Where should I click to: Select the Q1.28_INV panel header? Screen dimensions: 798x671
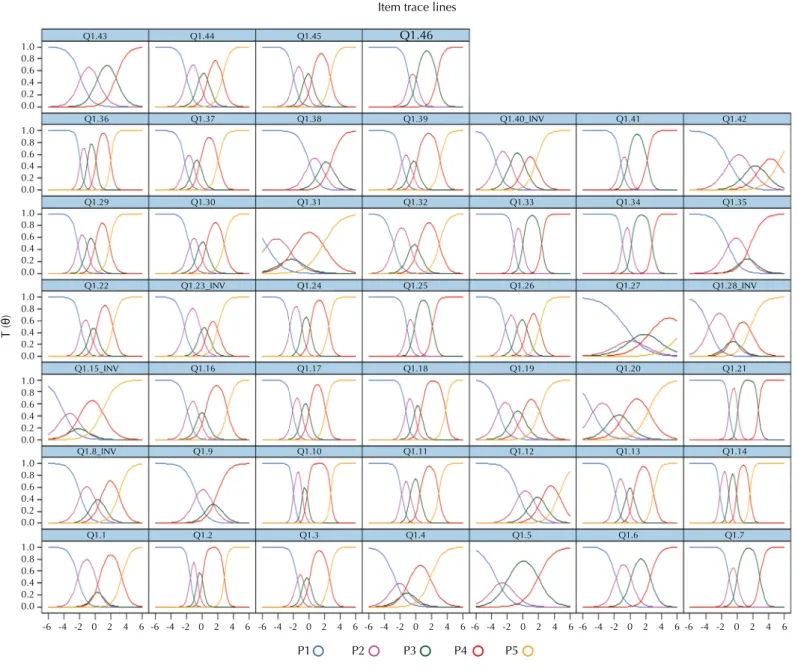(737, 286)
